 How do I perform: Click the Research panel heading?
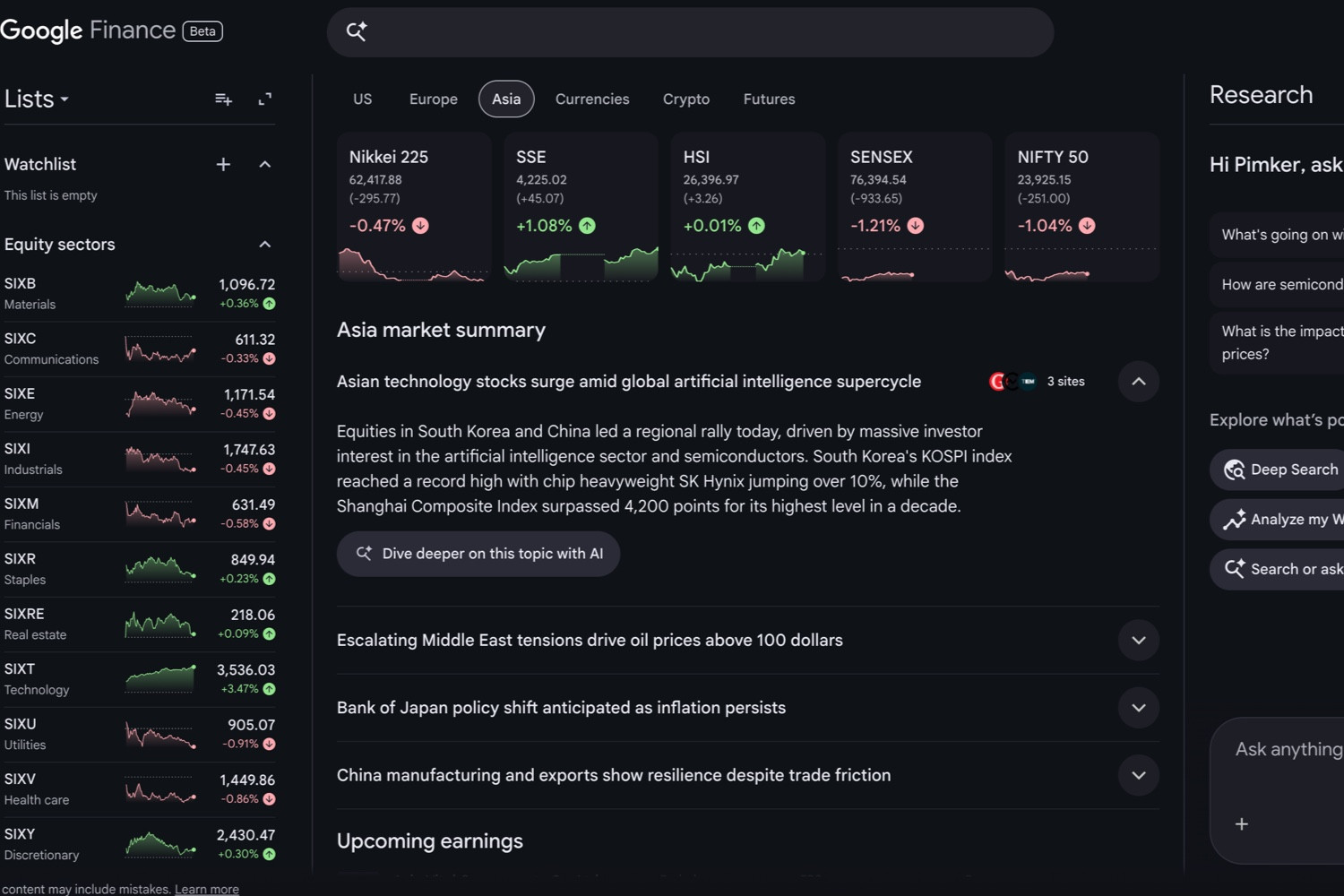pyautogui.click(x=1261, y=95)
